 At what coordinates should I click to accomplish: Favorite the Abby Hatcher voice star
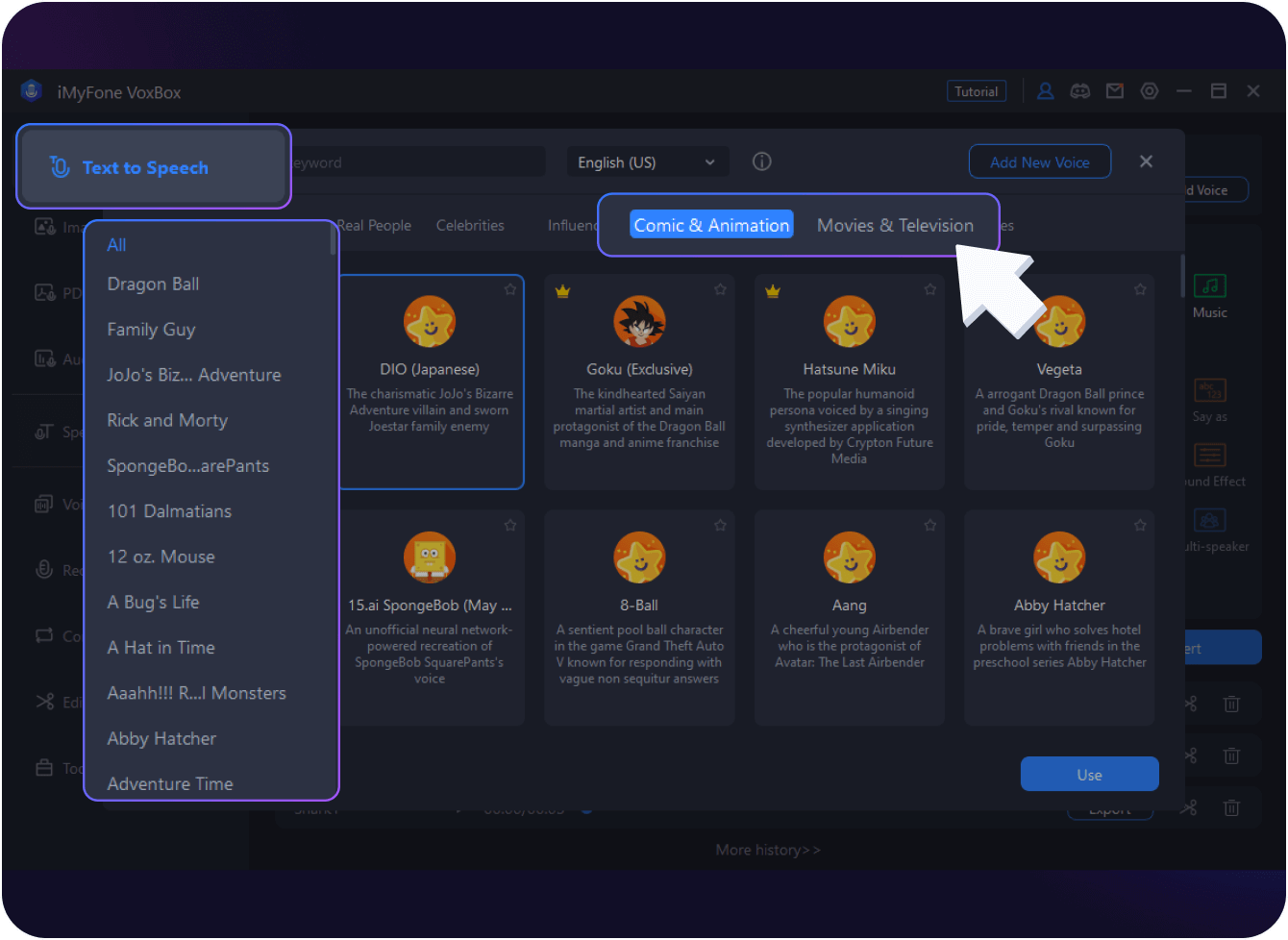click(x=1140, y=525)
